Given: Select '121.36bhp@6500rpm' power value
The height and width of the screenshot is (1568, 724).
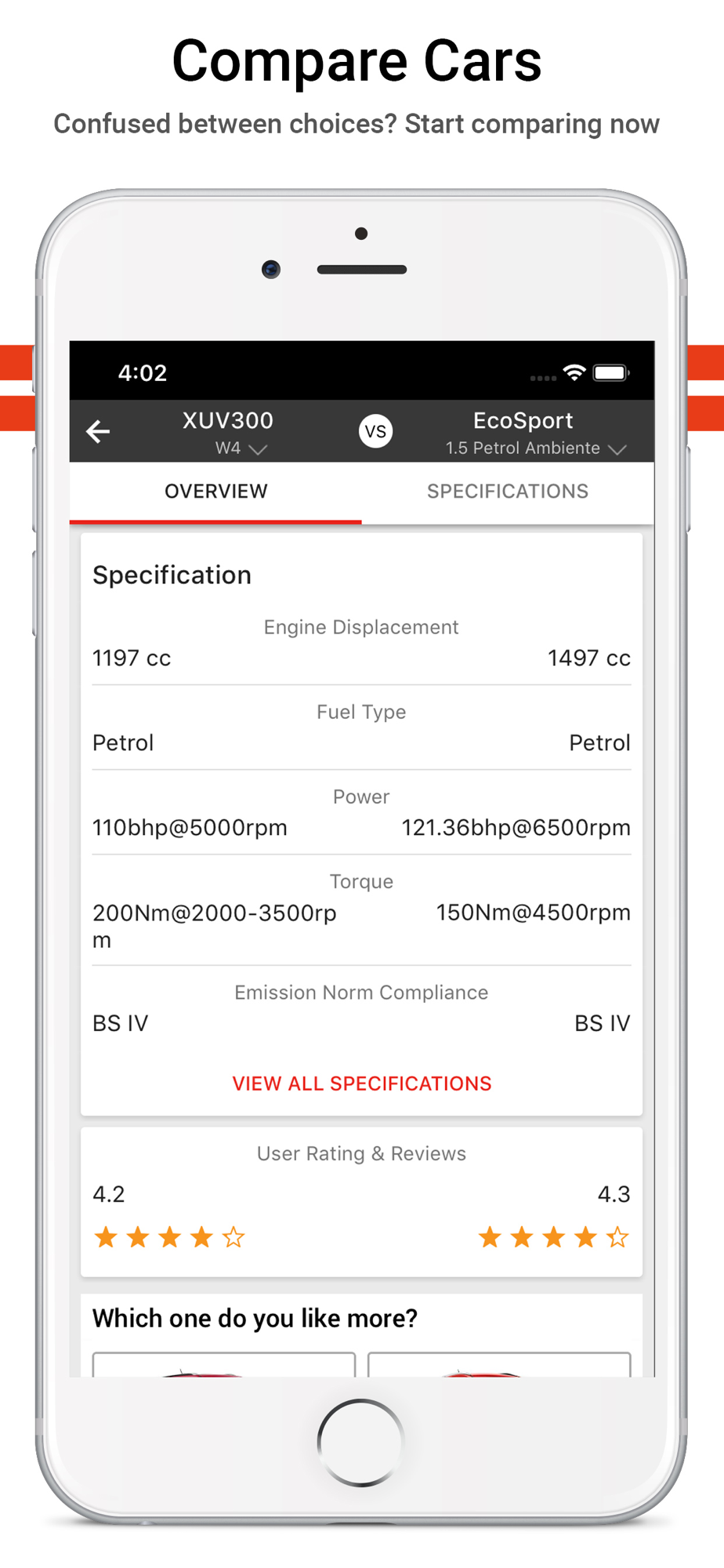Looking at the screenshot, I should point(516,828).
